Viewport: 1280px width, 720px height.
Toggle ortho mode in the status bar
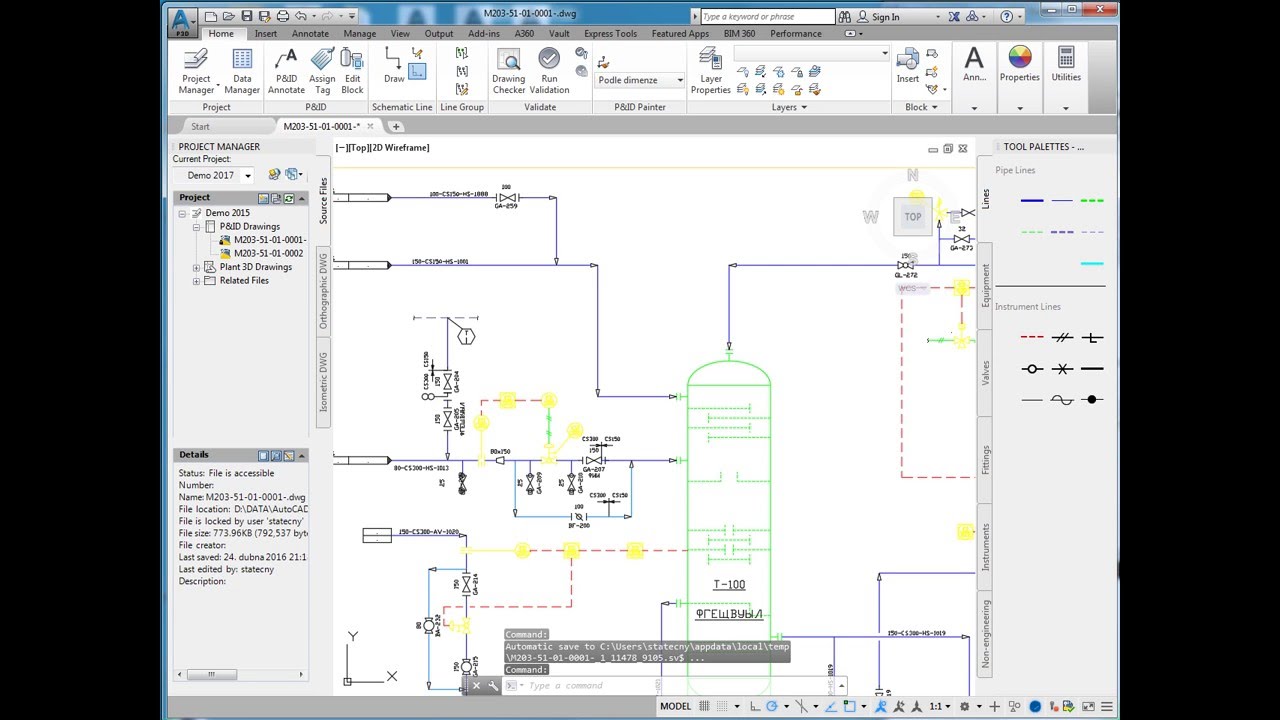pos(755,706)
